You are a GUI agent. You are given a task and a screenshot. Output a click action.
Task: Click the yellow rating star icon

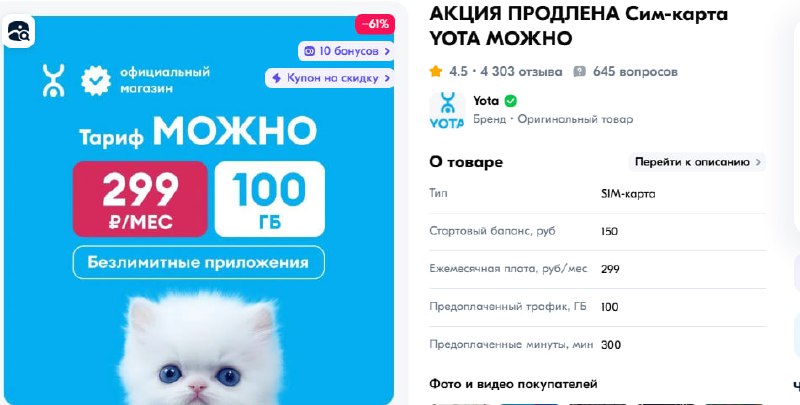(436, 71)
